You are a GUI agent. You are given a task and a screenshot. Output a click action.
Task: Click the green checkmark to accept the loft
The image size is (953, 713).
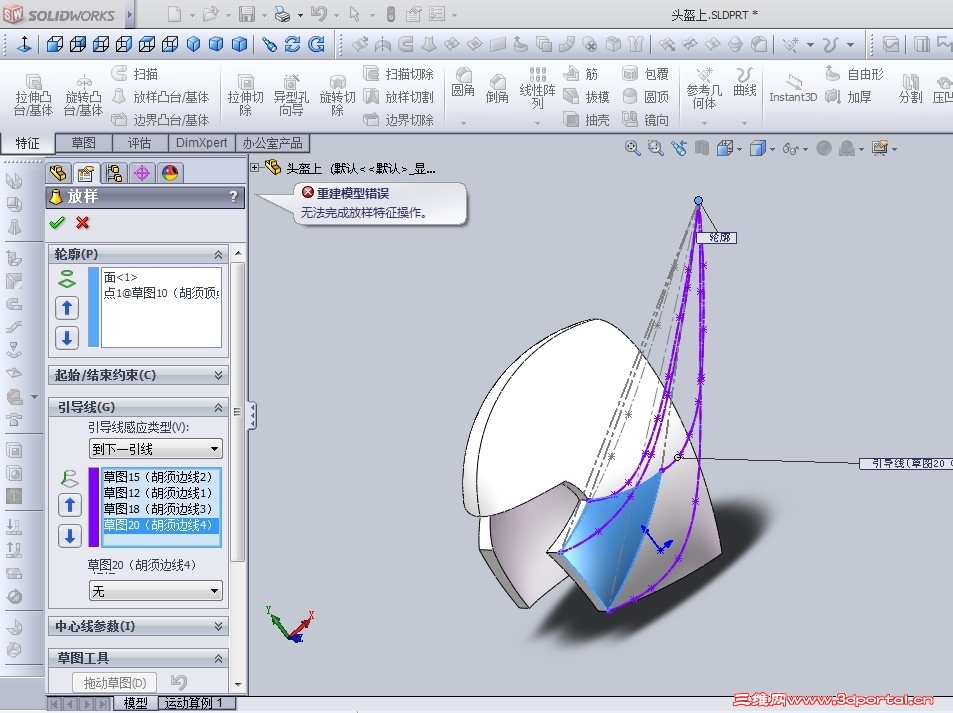point(57,222)
